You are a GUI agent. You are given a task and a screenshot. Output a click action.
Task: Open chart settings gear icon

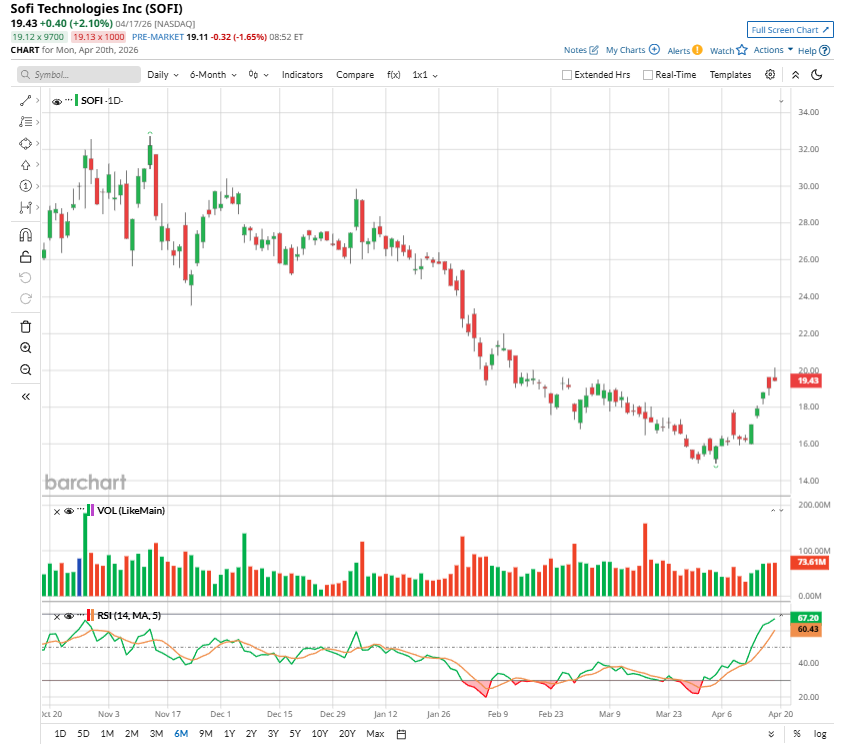(x=770, y=75)
